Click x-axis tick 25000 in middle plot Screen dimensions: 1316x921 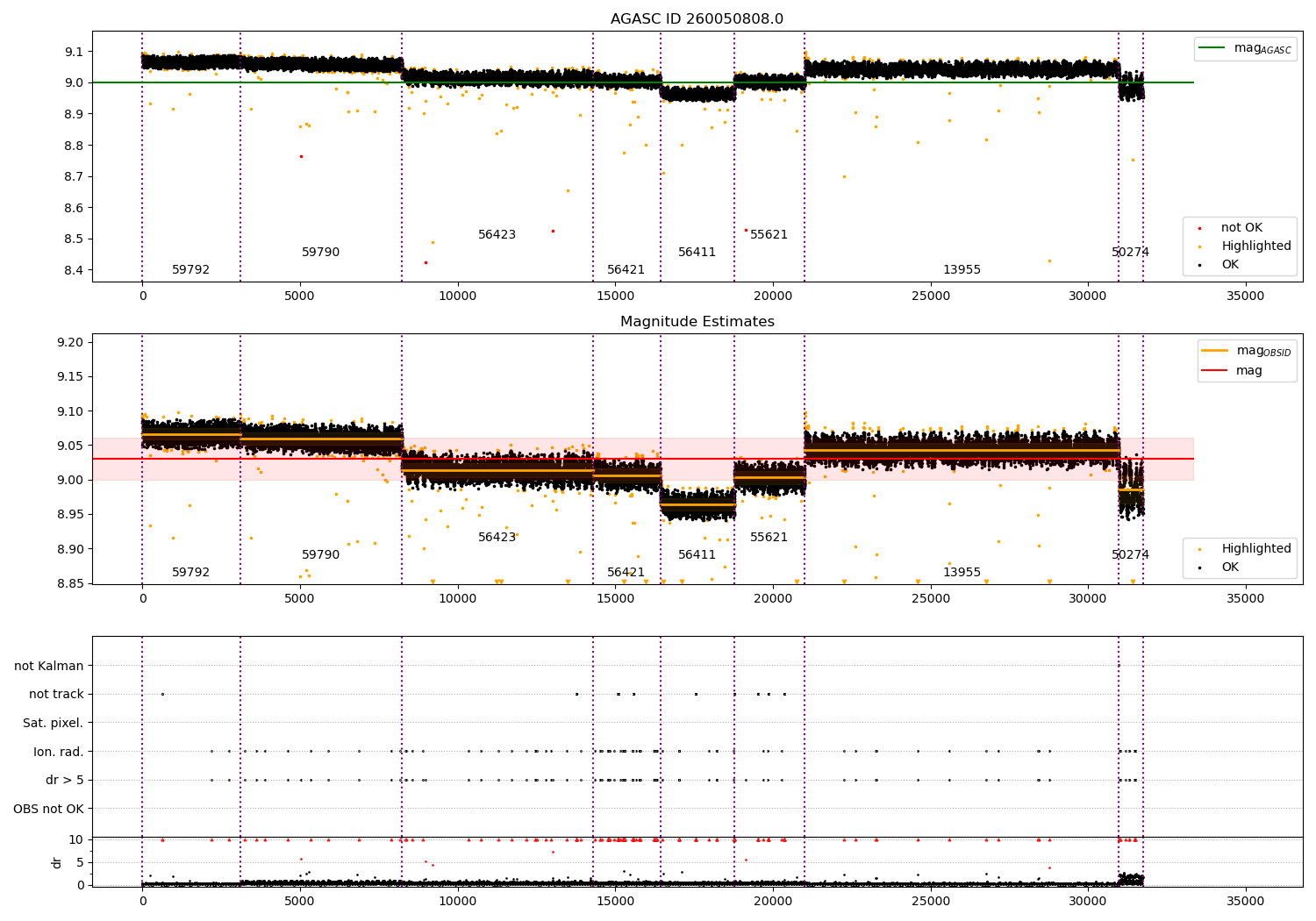click(930, 598)
